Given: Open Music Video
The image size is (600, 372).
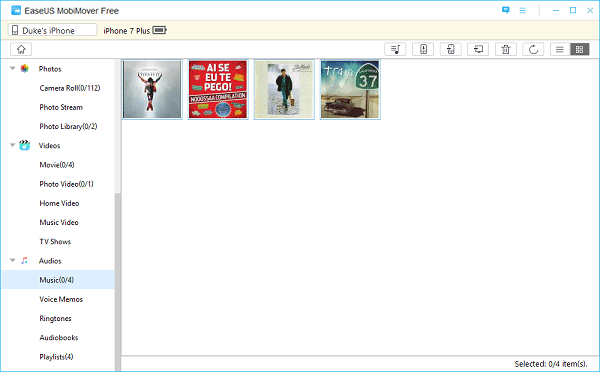Looking at the screenshot, I should click(59, 222).
